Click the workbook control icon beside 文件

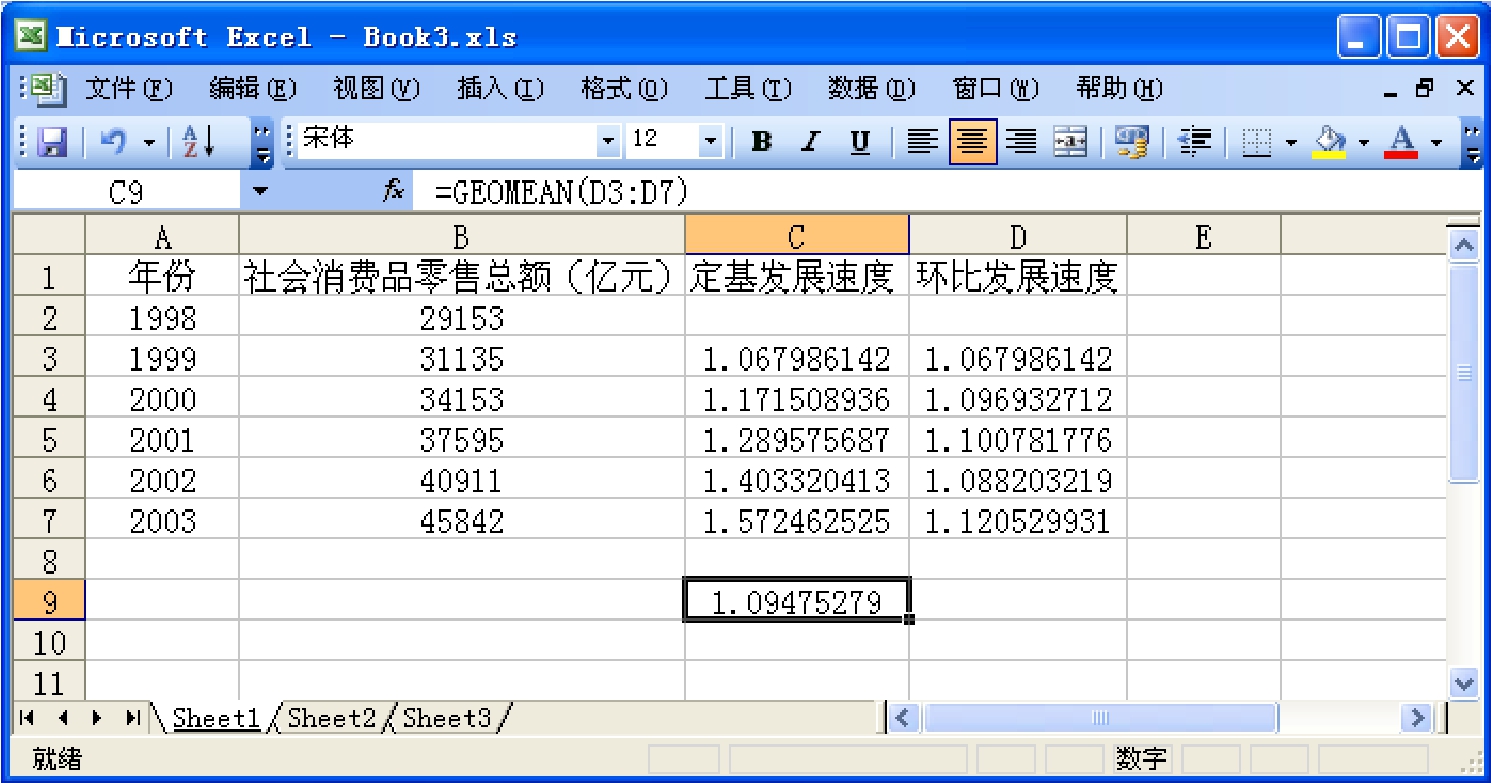click(x=46, y=90)
